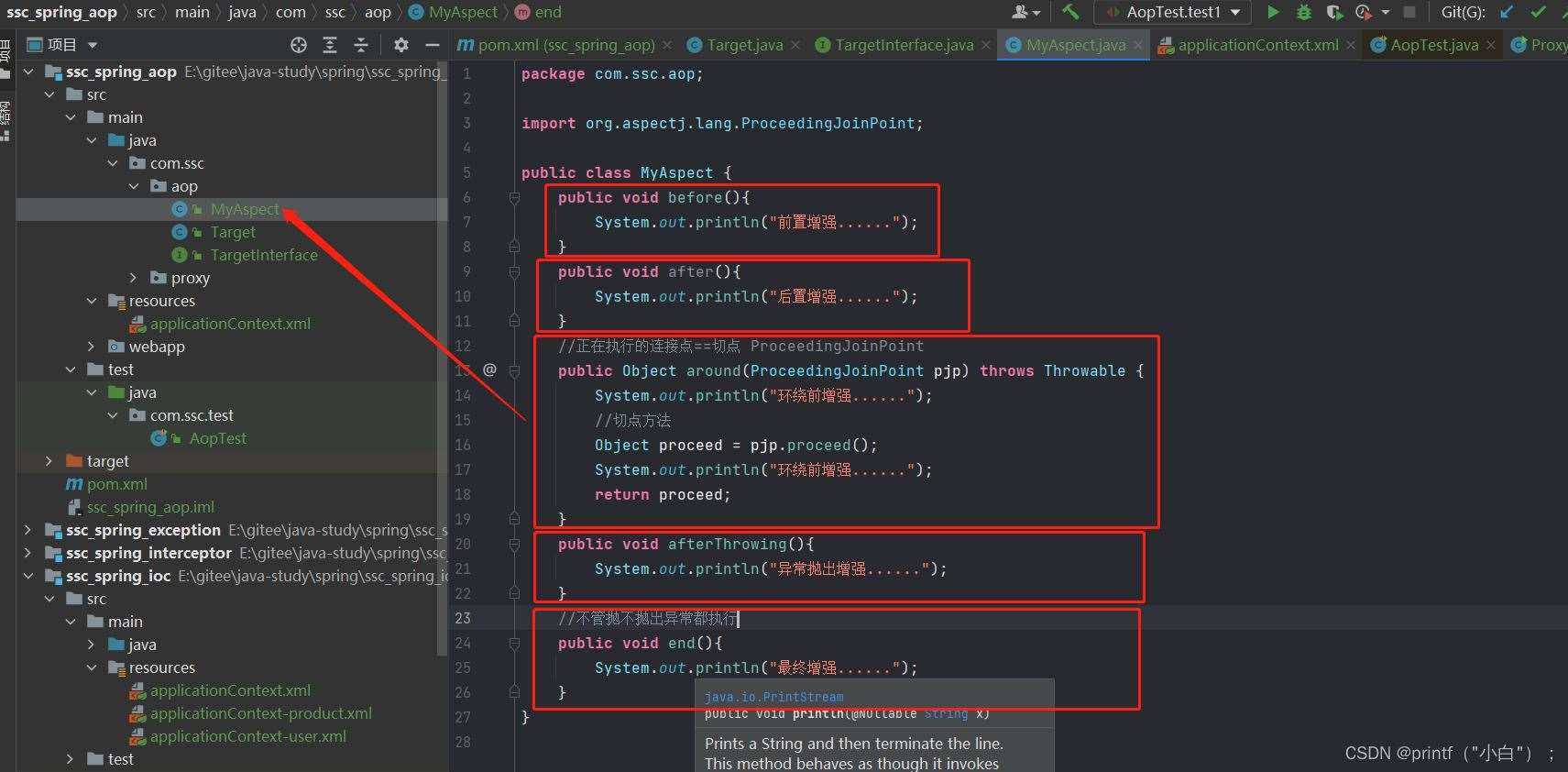Click line number 23 in gutter
Screen dimensions: 1568x772
(x=463, y=618)
